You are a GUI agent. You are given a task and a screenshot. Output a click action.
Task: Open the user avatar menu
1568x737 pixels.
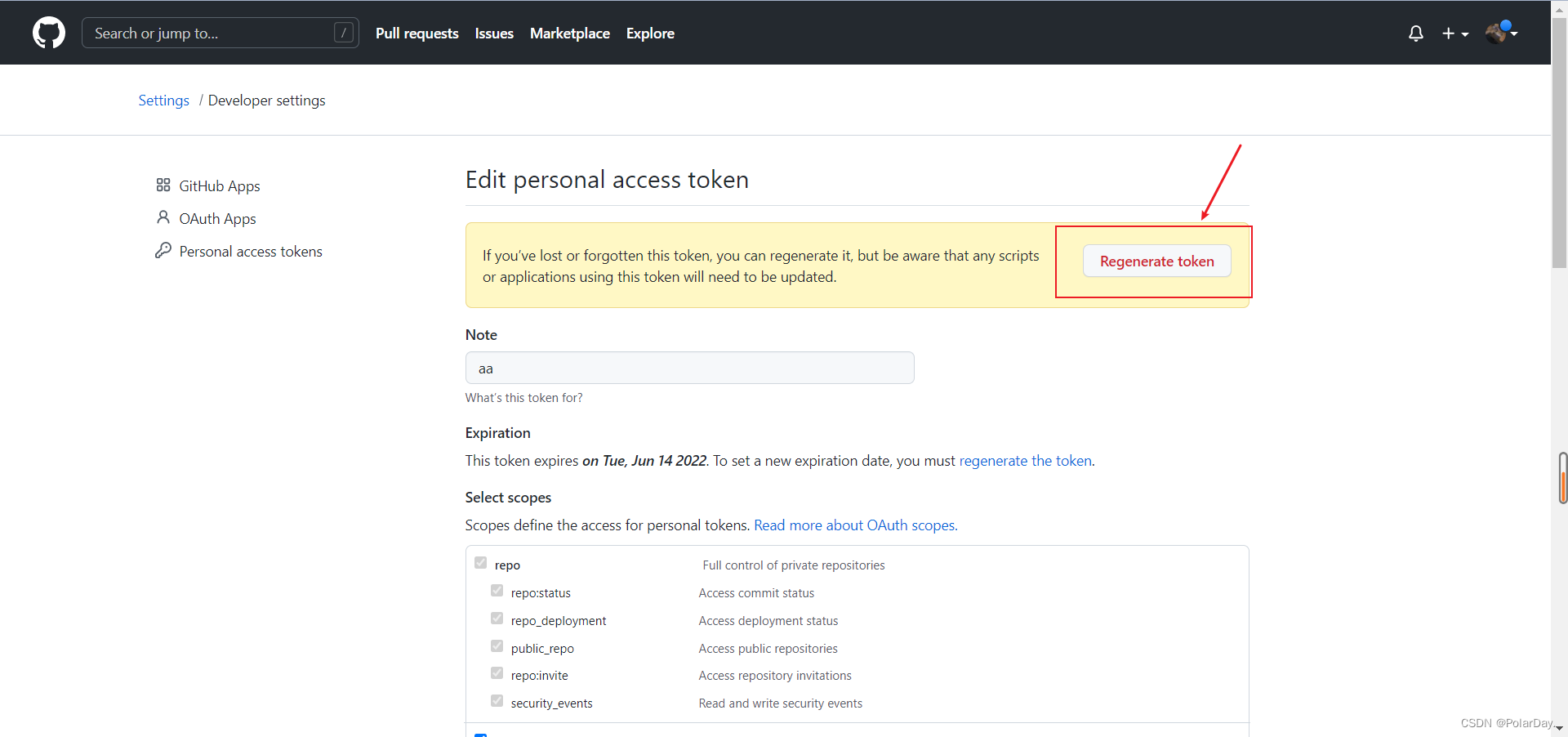pos(1501,33)
